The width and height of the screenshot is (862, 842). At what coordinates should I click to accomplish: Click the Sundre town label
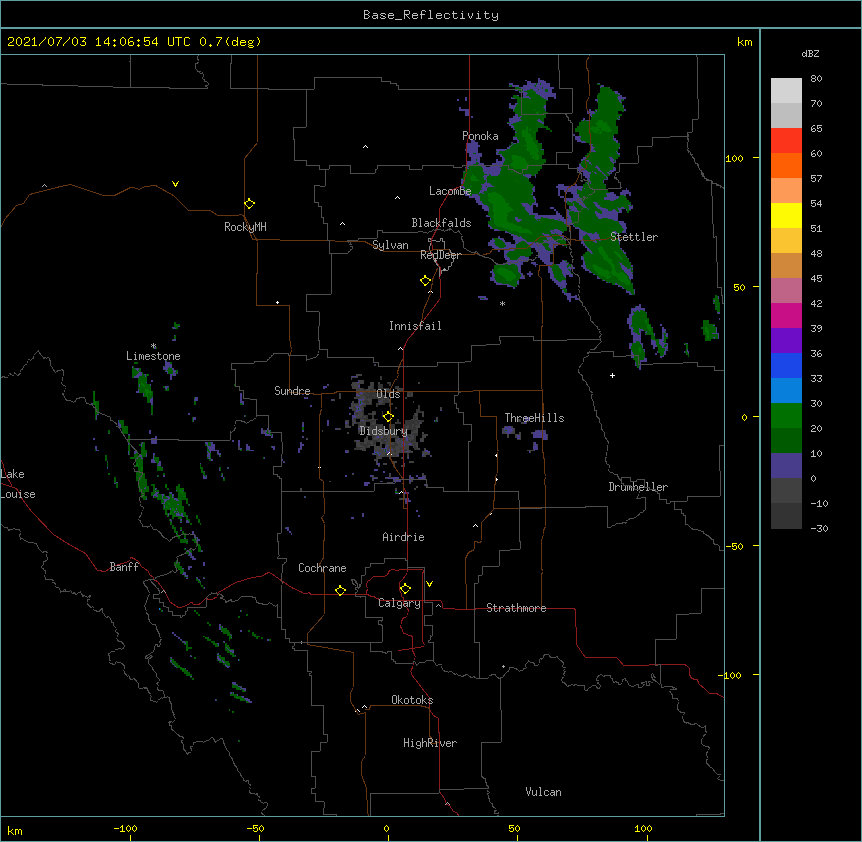(292, 391)
